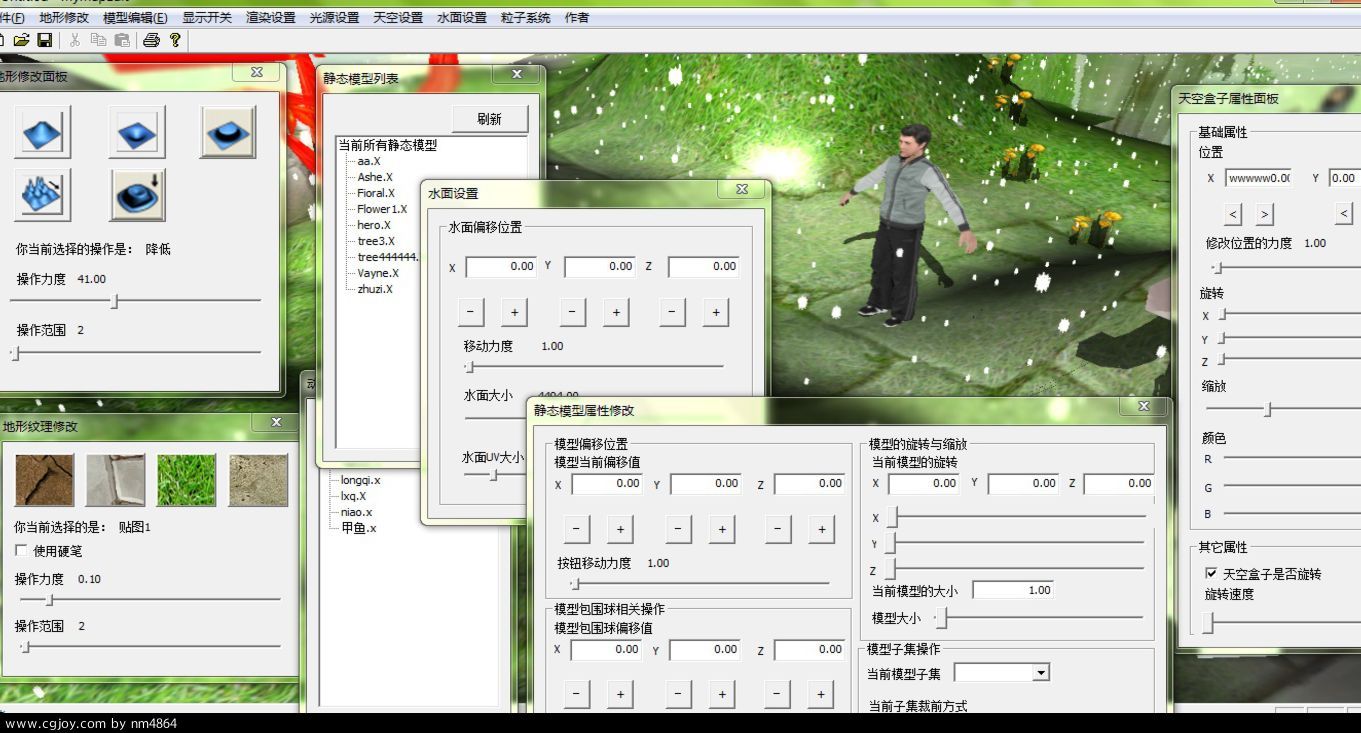The height and width of the screenshot is (733, 1361).
Task: Click the Save floppy disk toolbar icon
Action: [45, 40]
